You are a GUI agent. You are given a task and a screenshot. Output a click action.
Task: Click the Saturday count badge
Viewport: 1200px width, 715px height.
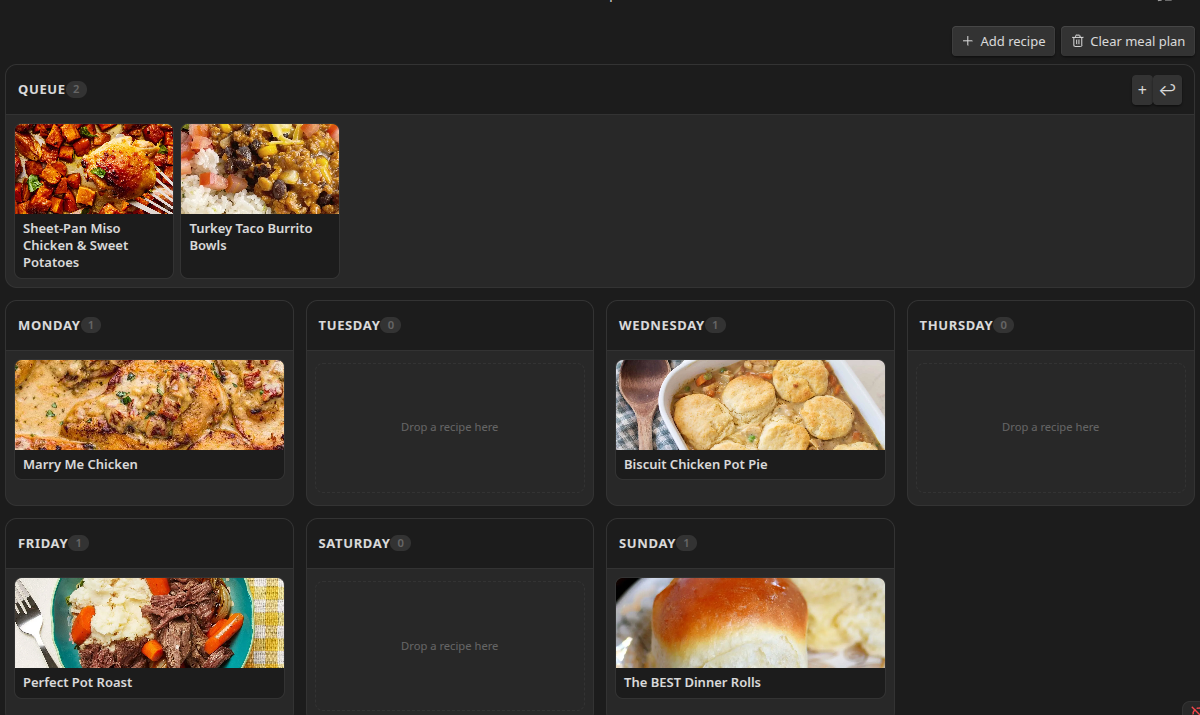tap(401, 544)
